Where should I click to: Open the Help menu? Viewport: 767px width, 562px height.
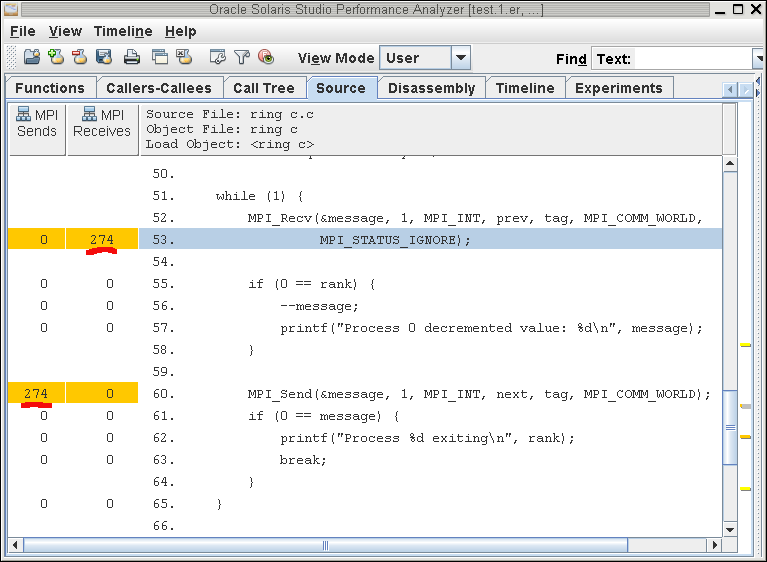[180, 31]
